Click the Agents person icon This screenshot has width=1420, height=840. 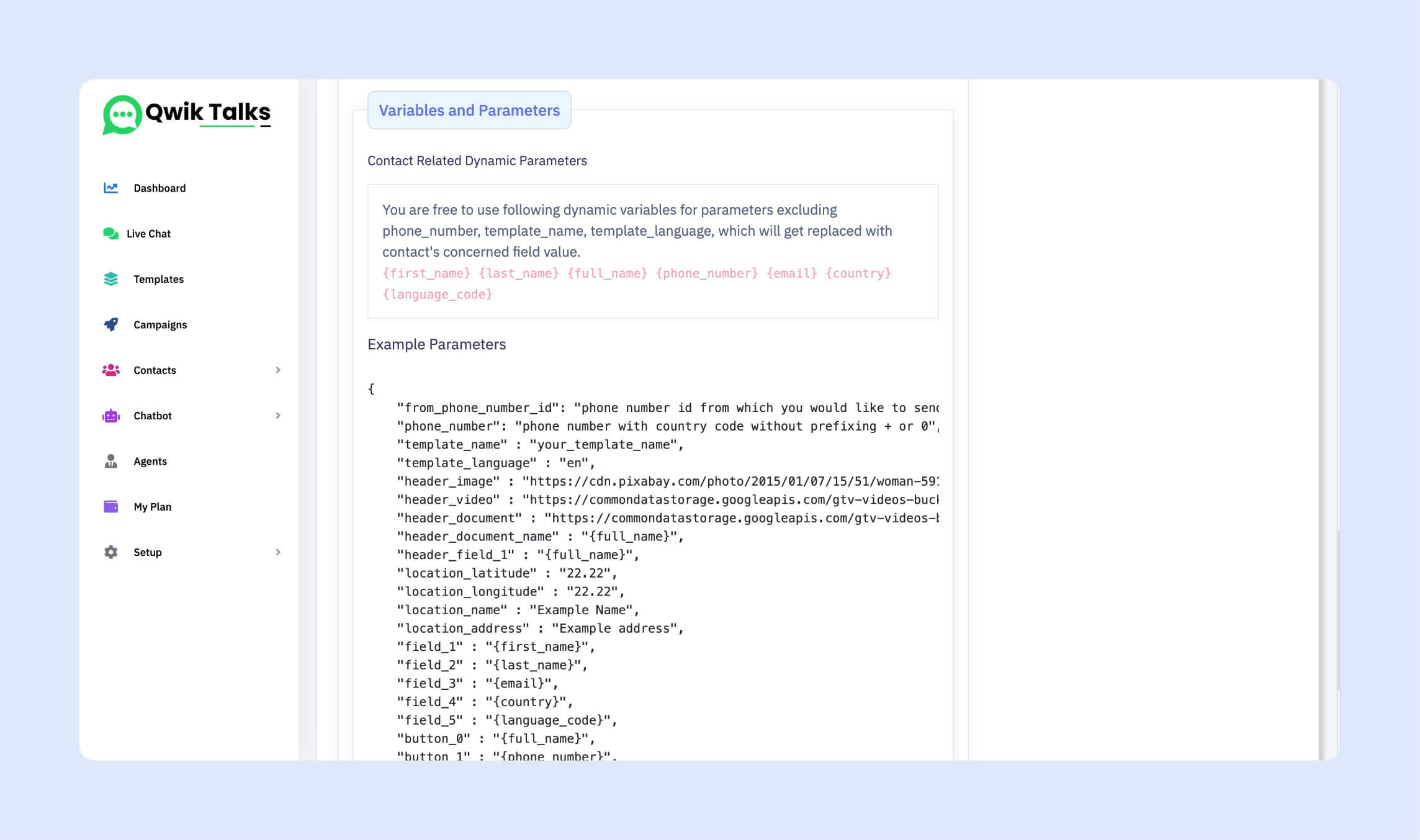[x=110, y=462]
